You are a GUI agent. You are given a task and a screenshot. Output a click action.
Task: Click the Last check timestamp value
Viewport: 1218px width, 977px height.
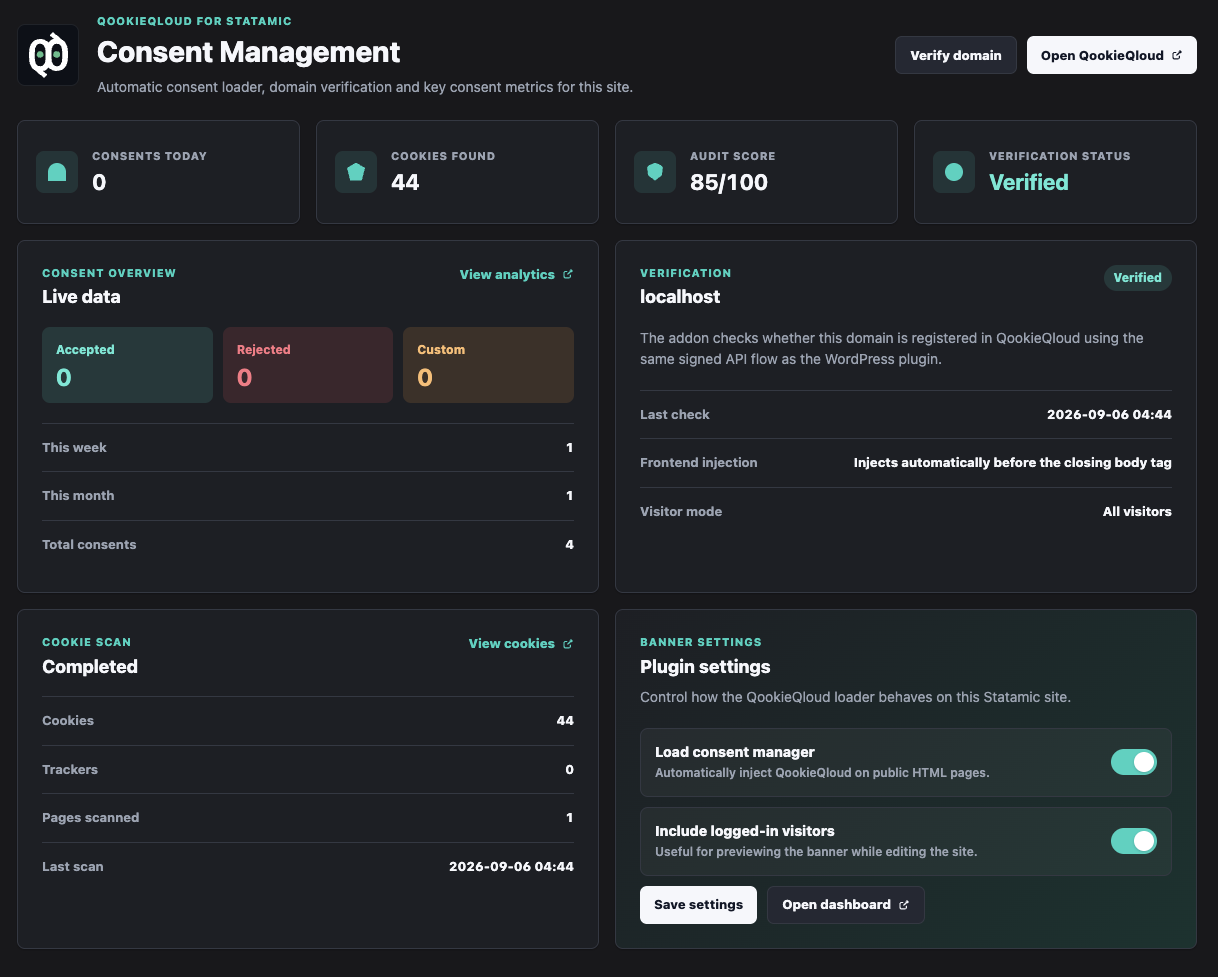[1109, 415]
